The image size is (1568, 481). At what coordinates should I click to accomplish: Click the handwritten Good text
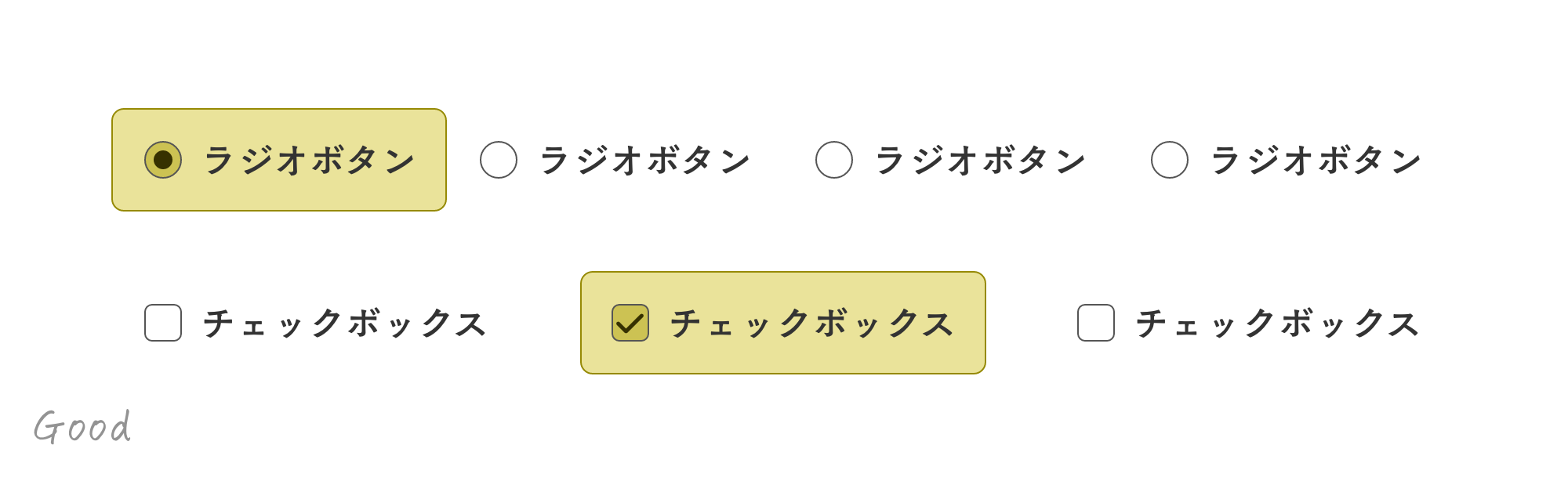tap(82, 428)
